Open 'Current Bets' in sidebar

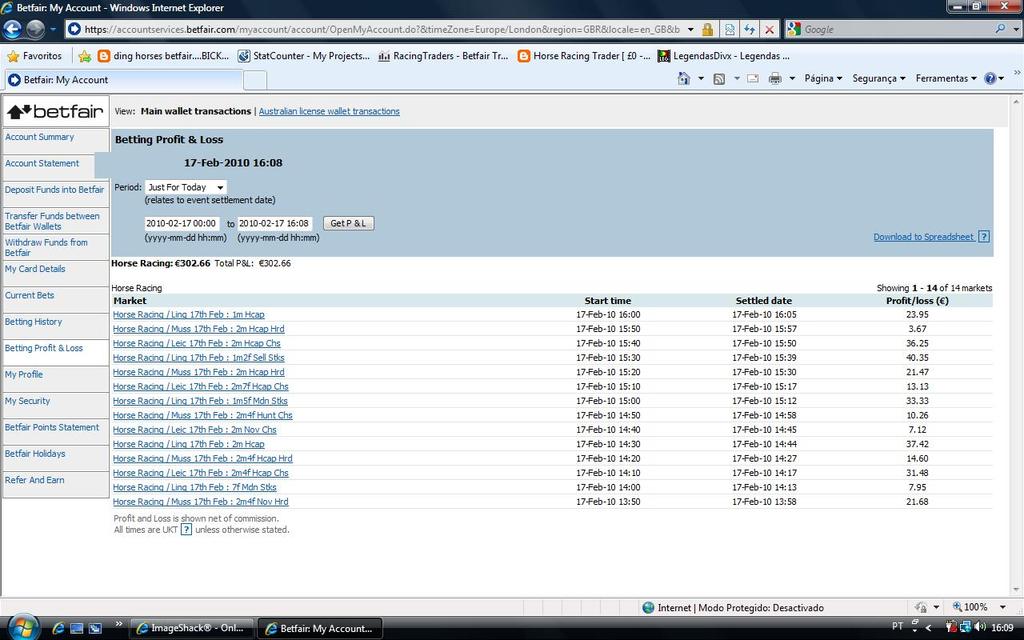29,295
